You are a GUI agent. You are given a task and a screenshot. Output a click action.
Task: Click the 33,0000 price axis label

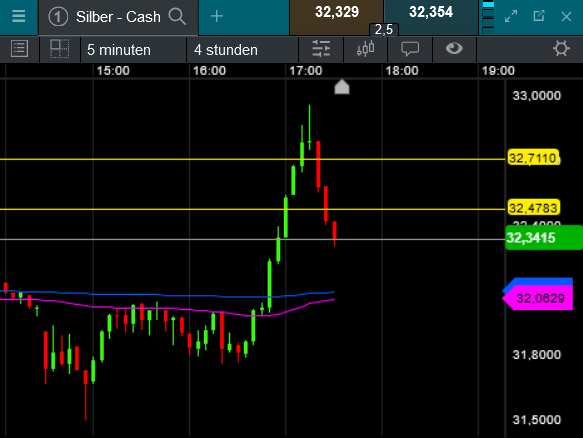537,96
